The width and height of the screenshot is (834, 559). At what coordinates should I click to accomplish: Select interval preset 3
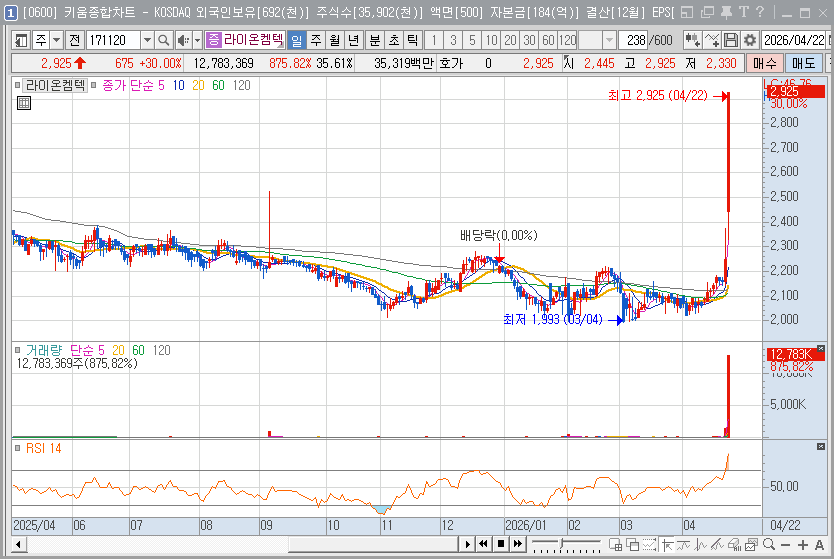(453, 40)
